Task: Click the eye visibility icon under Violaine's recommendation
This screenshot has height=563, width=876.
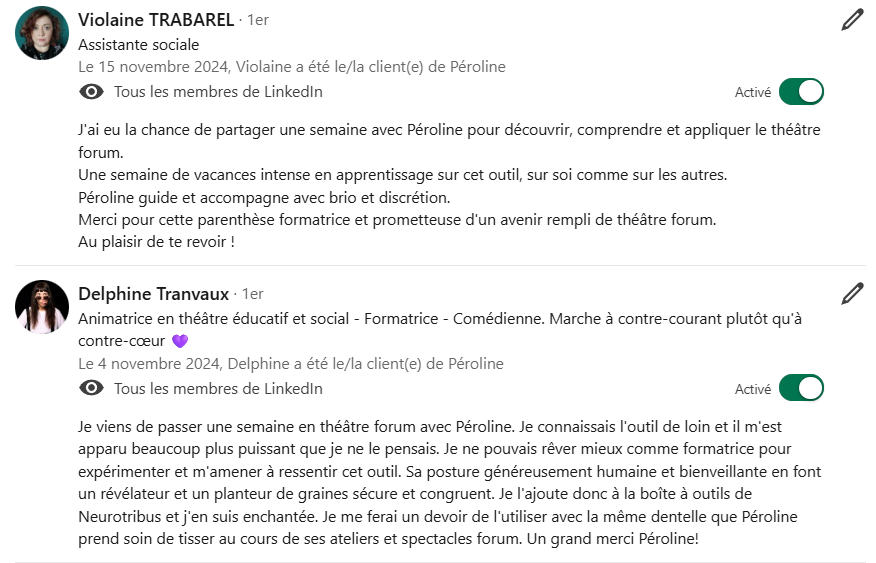Action: point(91,92)
